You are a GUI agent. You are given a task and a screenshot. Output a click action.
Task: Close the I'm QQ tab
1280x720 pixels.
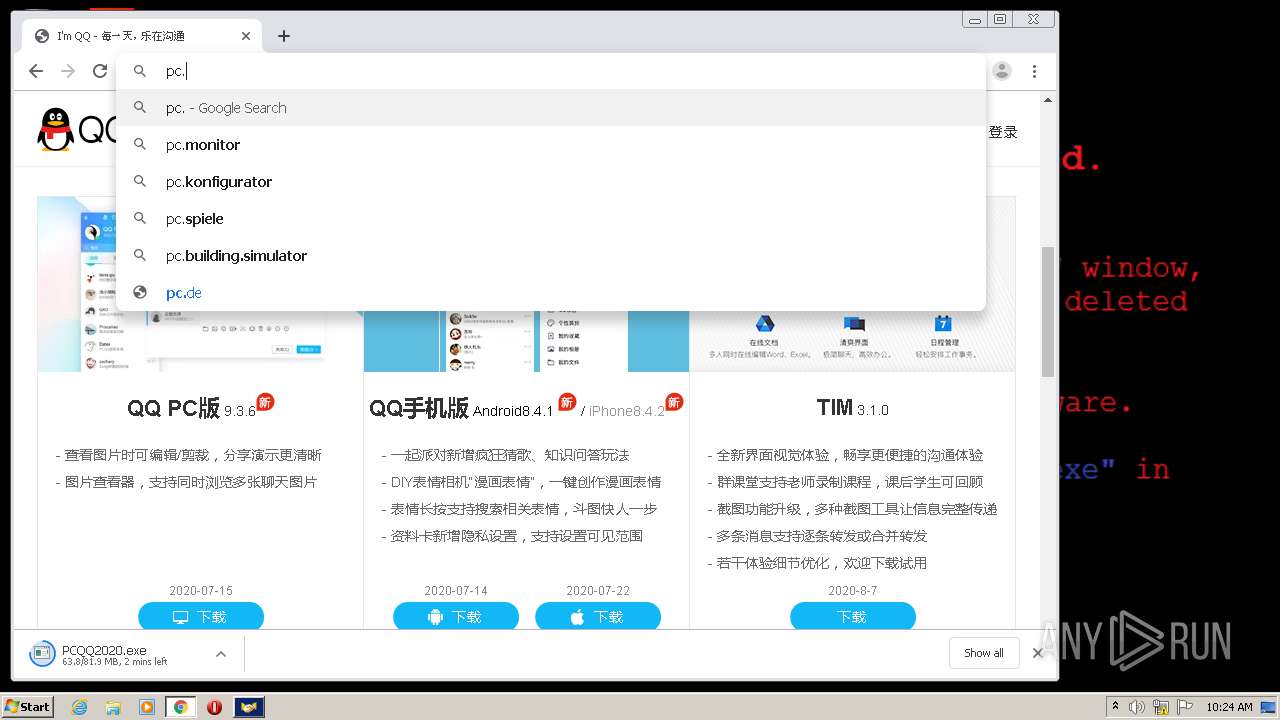coord(246,36)
